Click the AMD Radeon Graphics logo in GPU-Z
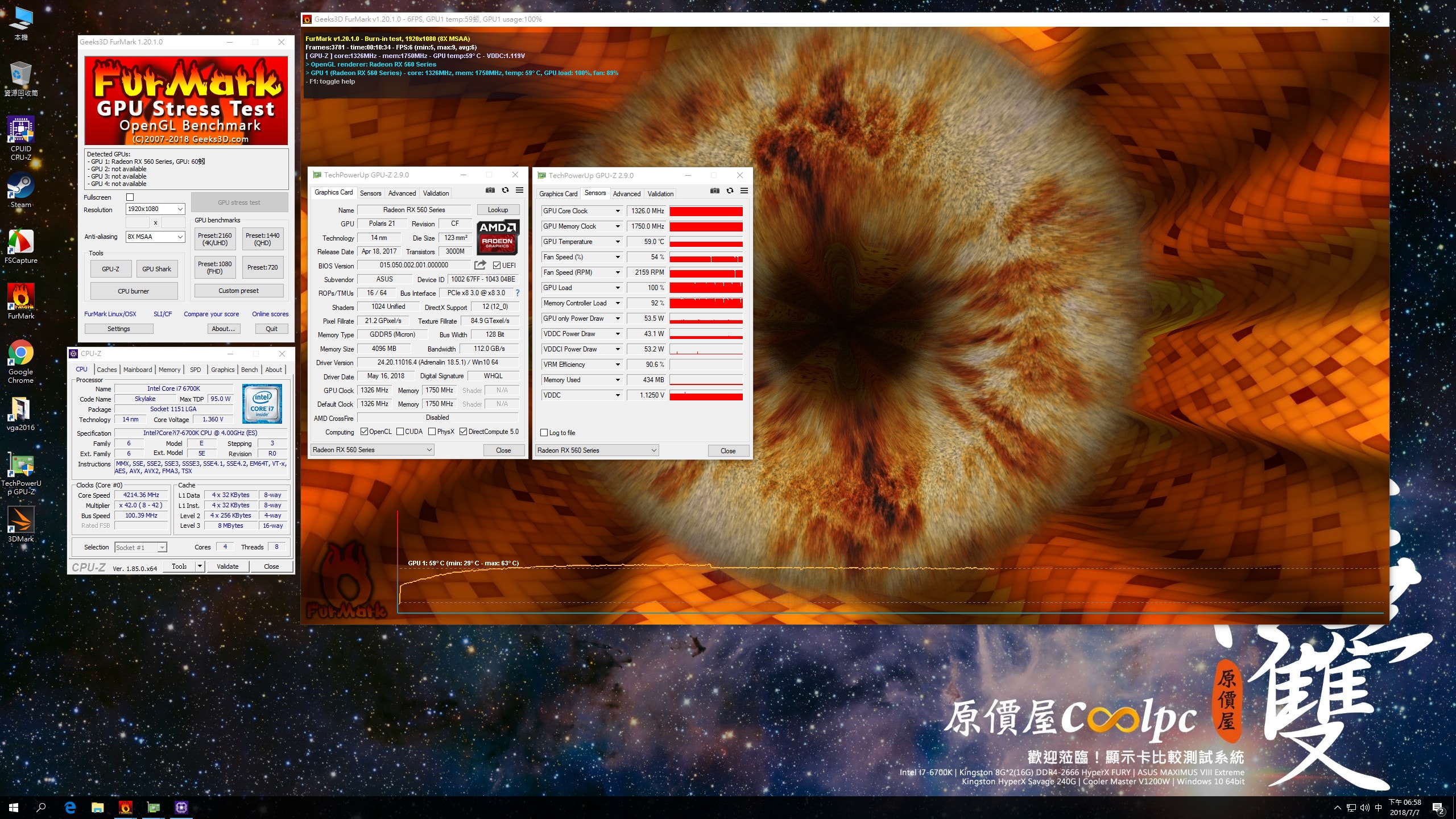1456x819 pixels. (x=498, y=237)
